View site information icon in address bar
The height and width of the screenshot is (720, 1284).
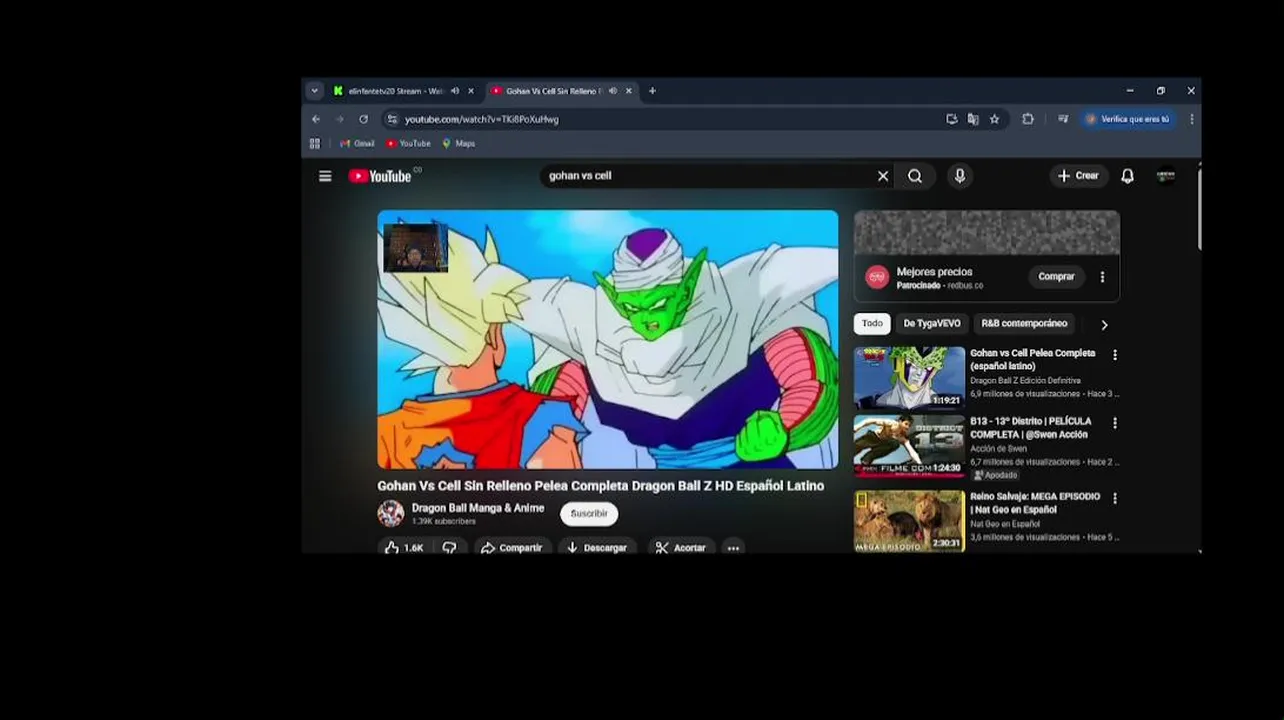392,119
